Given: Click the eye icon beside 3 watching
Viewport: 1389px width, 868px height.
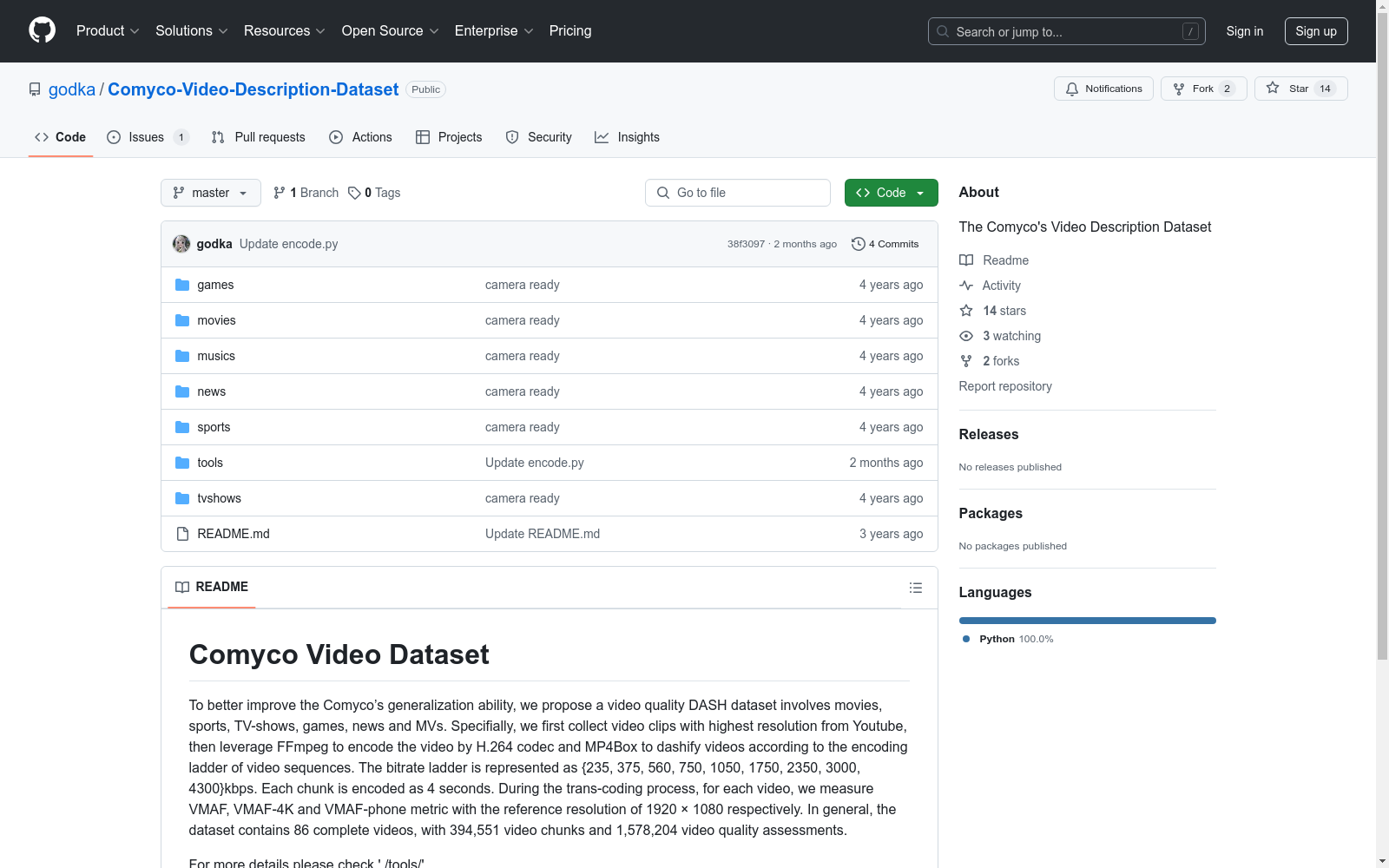Looking at the screenshot, I should (x=966, y=336).
